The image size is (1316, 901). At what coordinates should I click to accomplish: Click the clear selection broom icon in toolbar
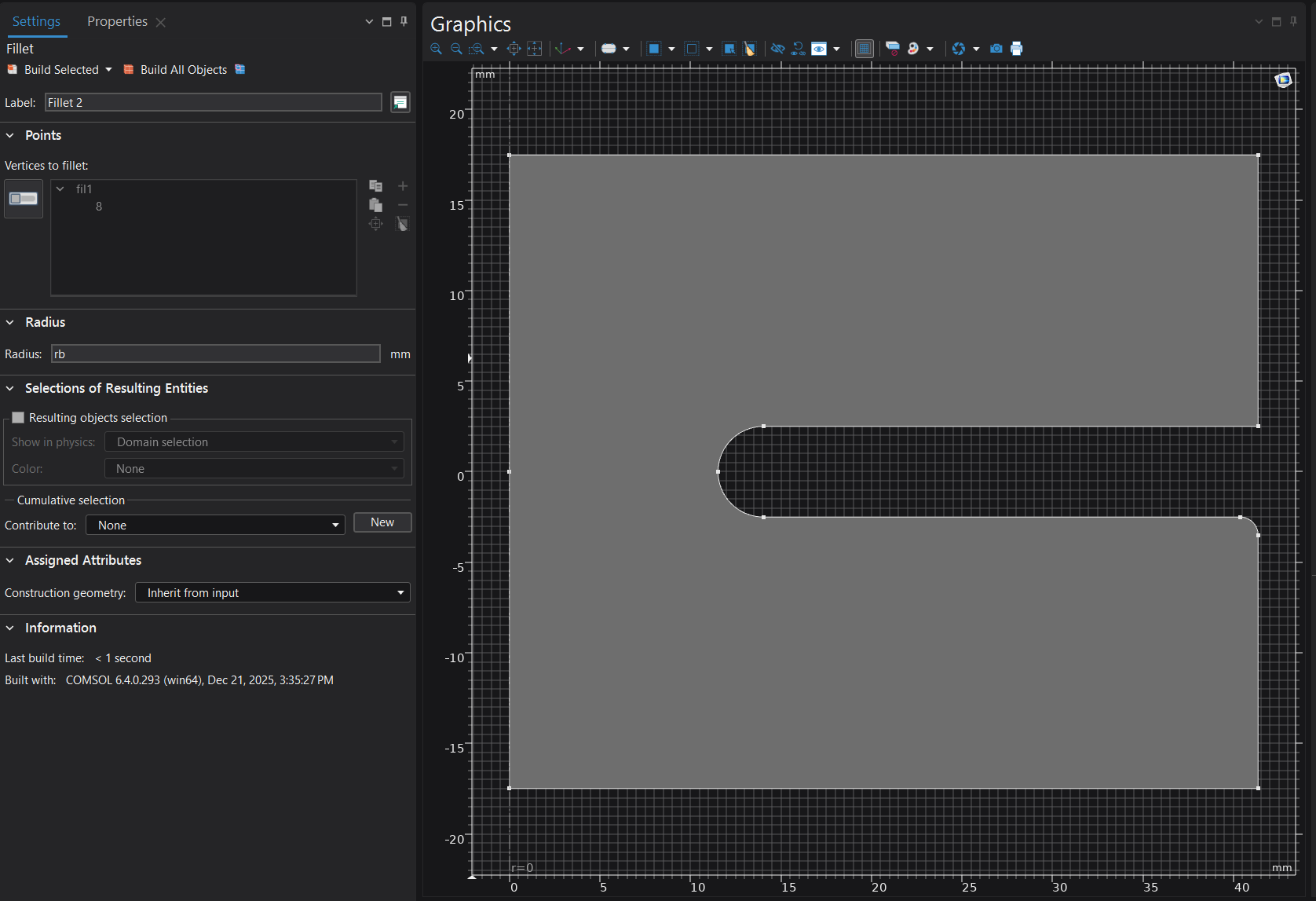[750, 49]
